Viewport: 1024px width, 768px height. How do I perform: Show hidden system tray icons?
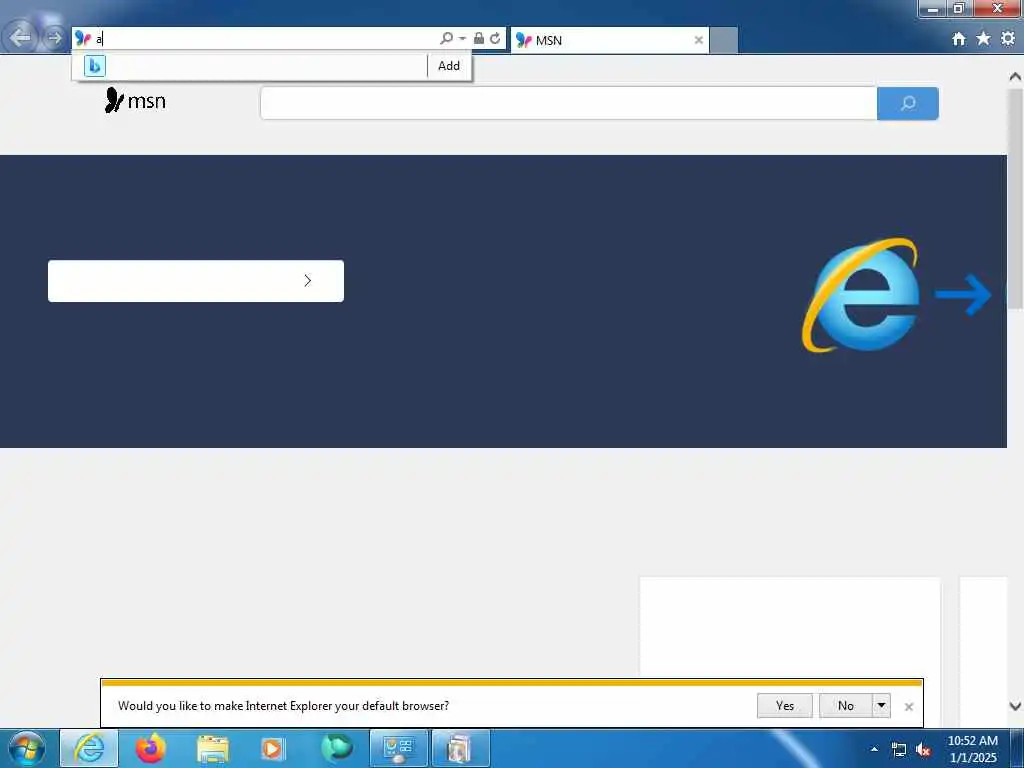click(x=874, y=749)
